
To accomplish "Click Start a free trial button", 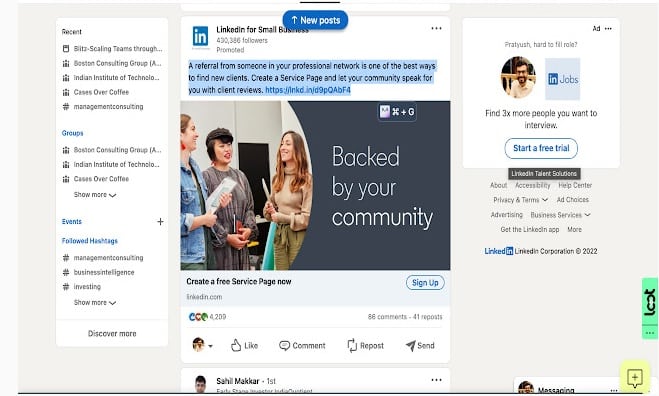I will (541, 148).
